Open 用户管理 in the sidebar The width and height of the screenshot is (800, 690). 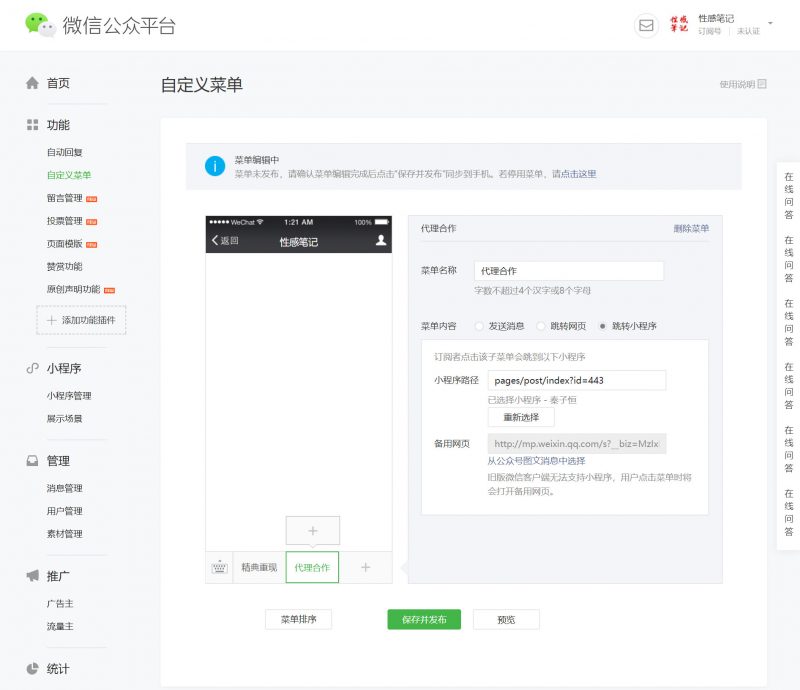point(64,511)
